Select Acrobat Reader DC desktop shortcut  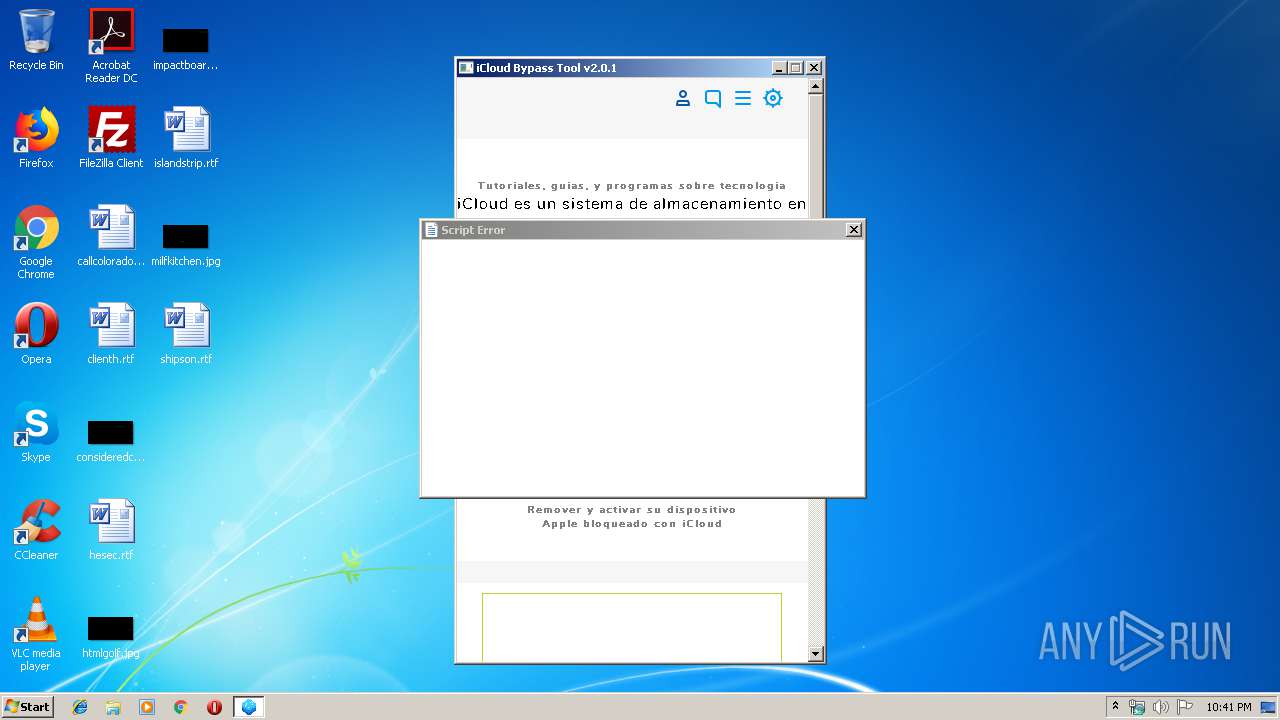pos(111,46)
